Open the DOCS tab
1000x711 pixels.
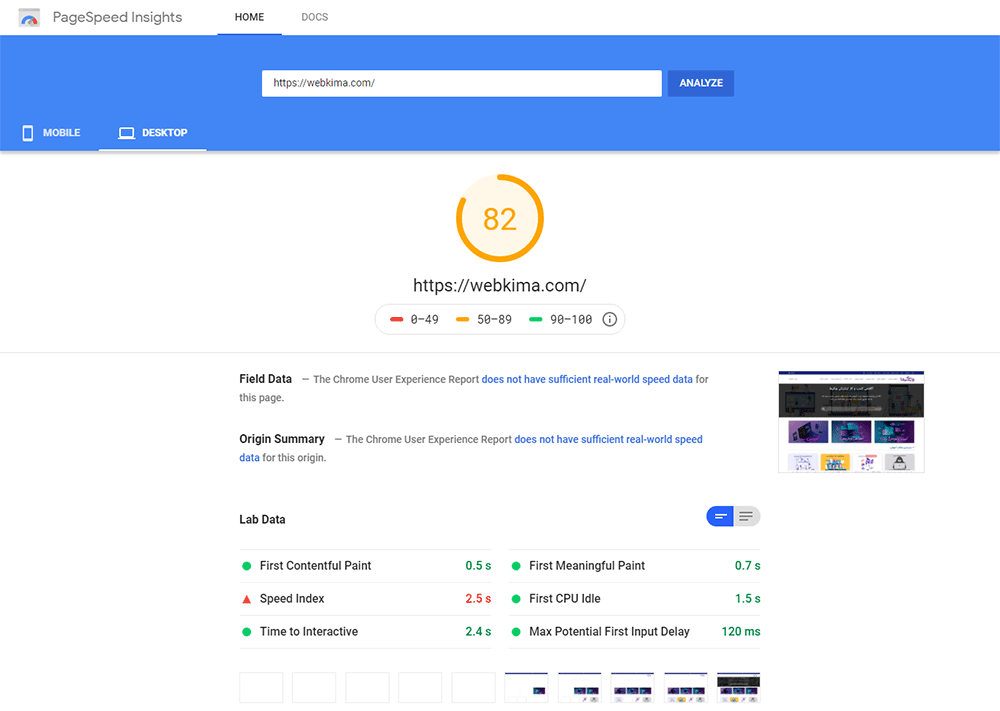pyautogui.click(x=314, y=17)
